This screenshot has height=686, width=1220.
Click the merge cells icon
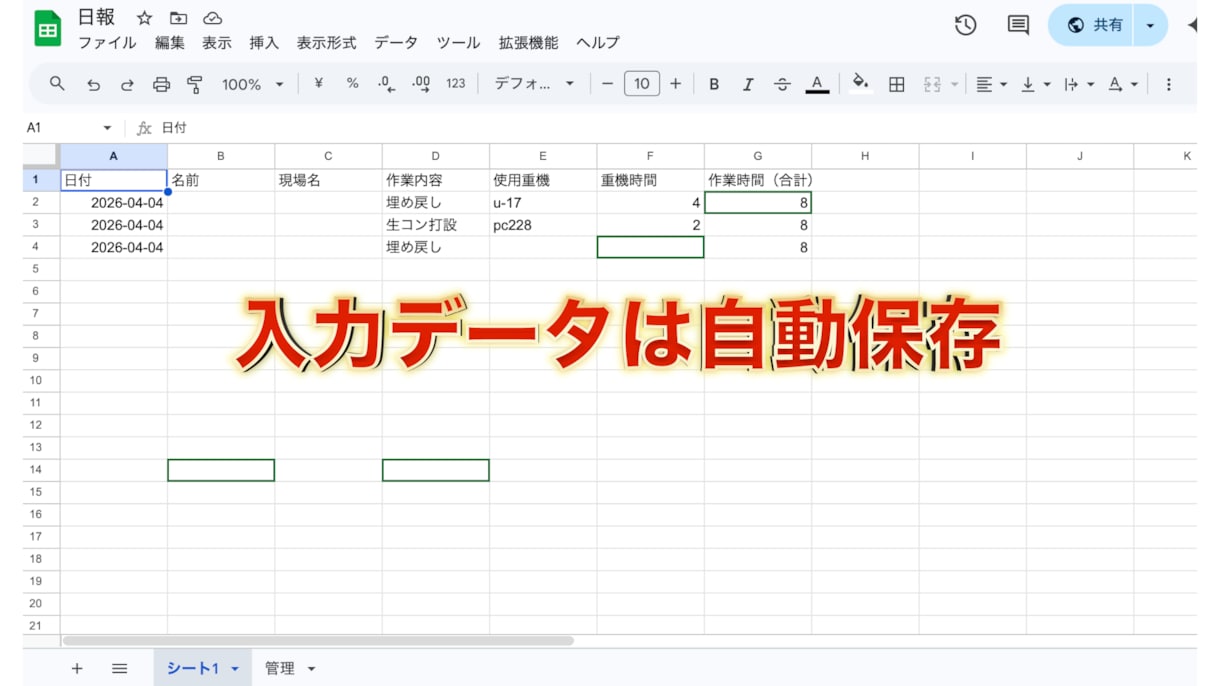(x=932, y=85)
